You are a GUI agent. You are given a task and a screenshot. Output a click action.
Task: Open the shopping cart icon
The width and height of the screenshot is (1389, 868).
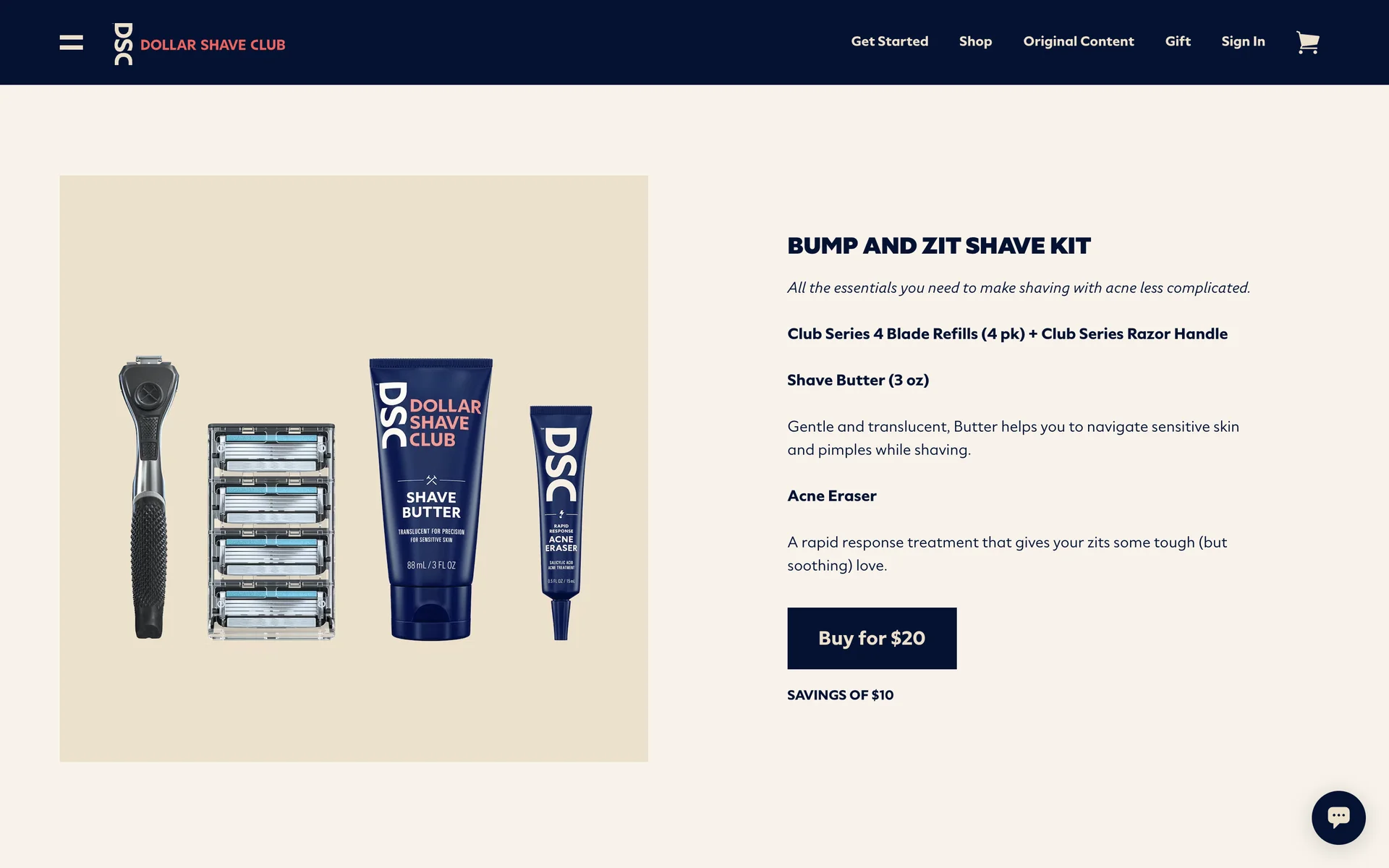[1307, 43]
